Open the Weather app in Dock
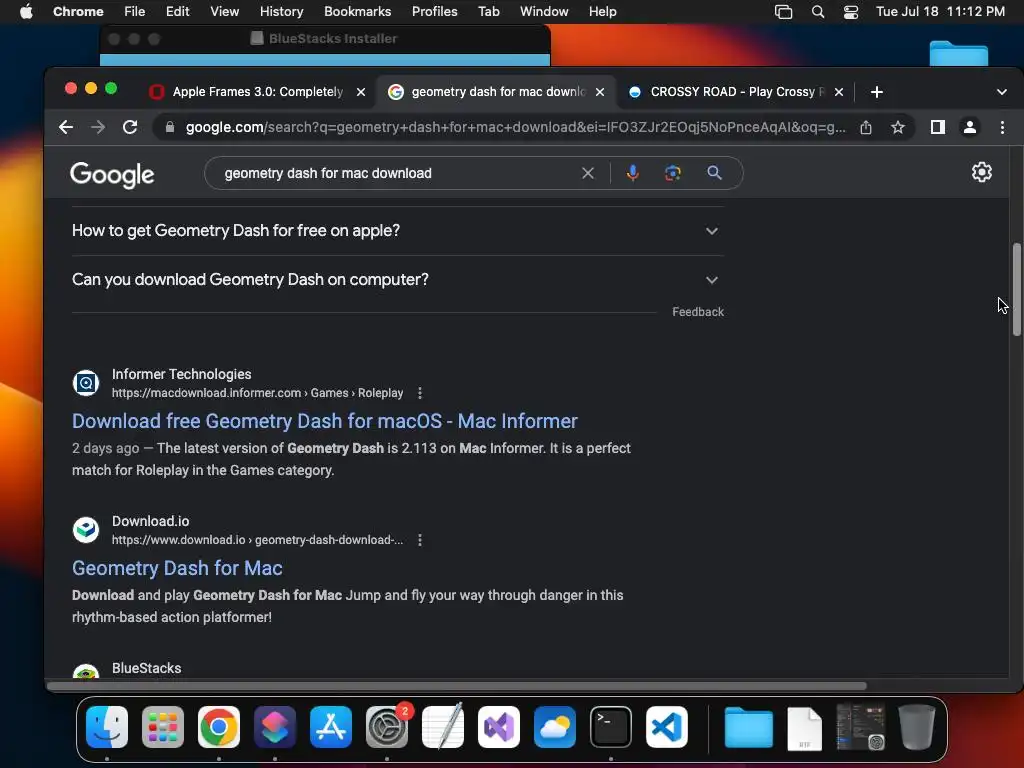The width and height of the screenshot is (1024, 768). [555, 727]
